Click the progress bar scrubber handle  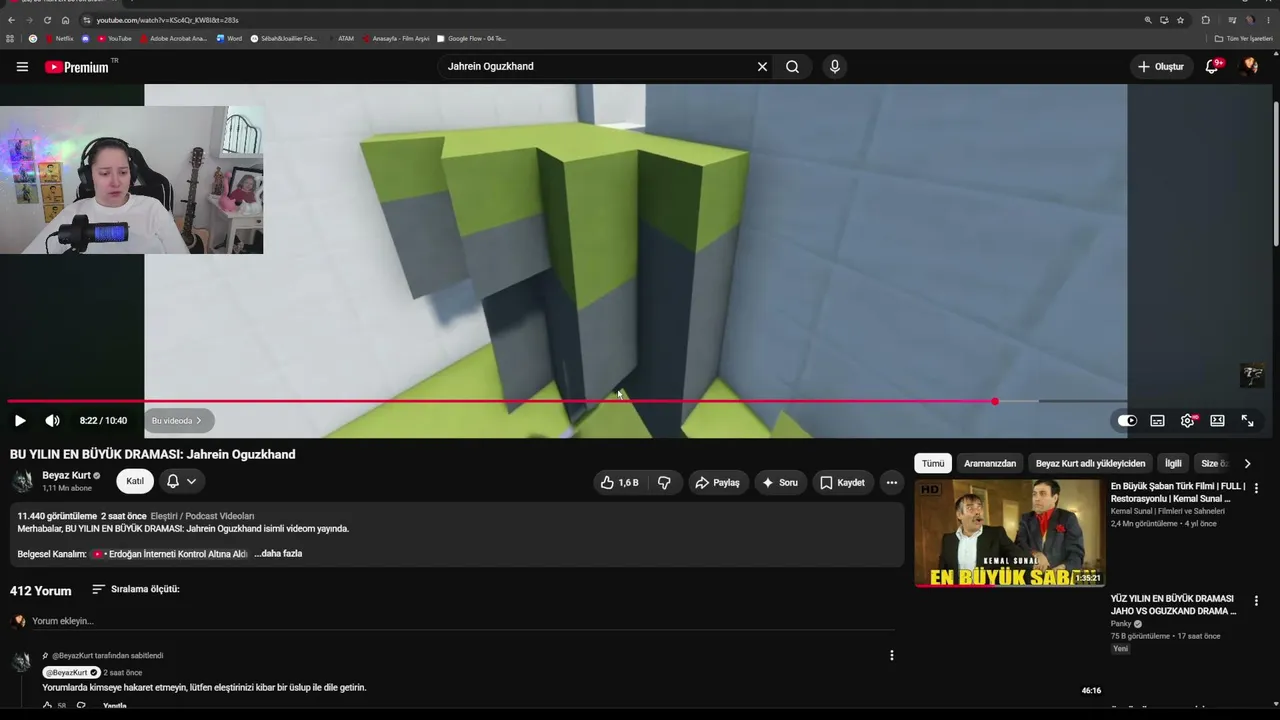995,401
